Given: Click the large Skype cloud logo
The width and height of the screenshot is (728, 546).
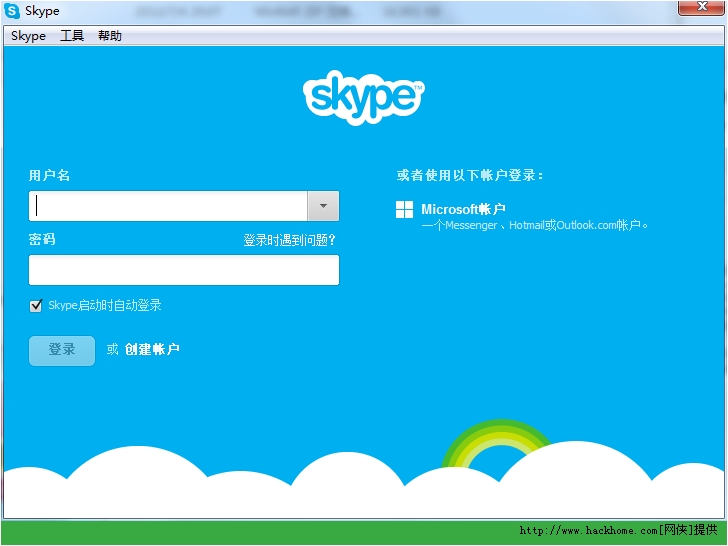Looking at the screenshot, I should pyautogui.click(x=364, y=98).
